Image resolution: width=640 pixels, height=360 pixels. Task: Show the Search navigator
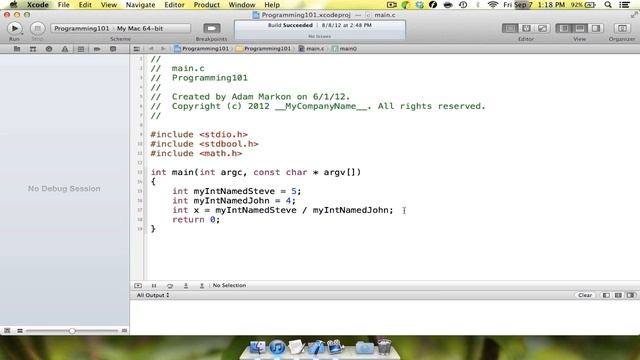[49, 49]
